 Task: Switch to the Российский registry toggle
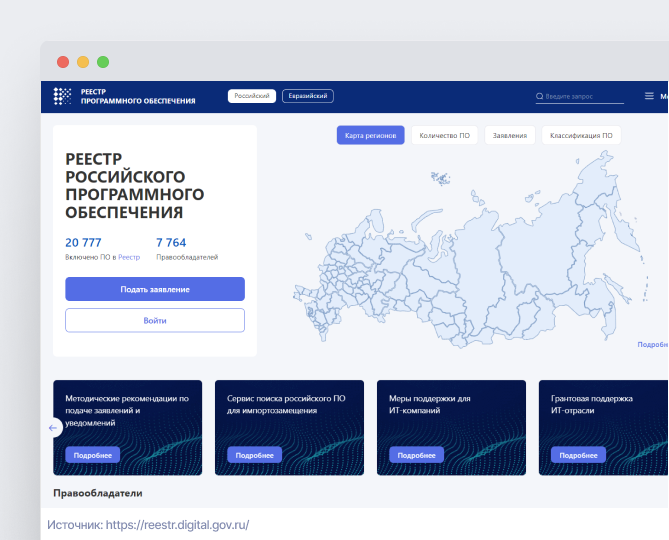pos(251,96)
